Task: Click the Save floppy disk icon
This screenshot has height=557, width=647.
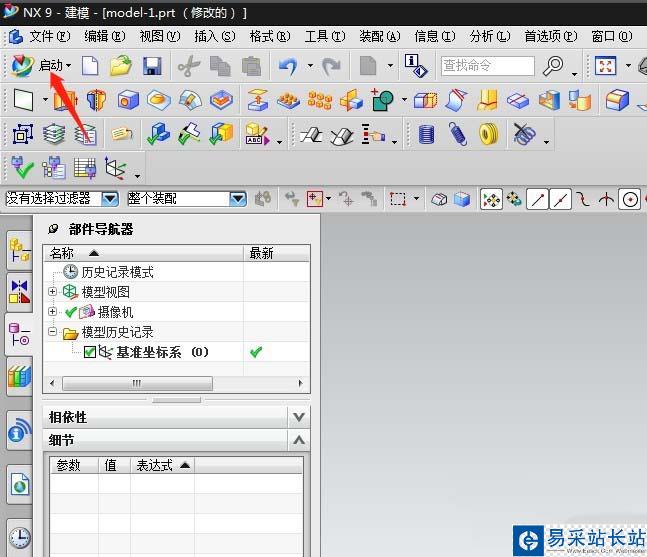Action: [152, 66]
